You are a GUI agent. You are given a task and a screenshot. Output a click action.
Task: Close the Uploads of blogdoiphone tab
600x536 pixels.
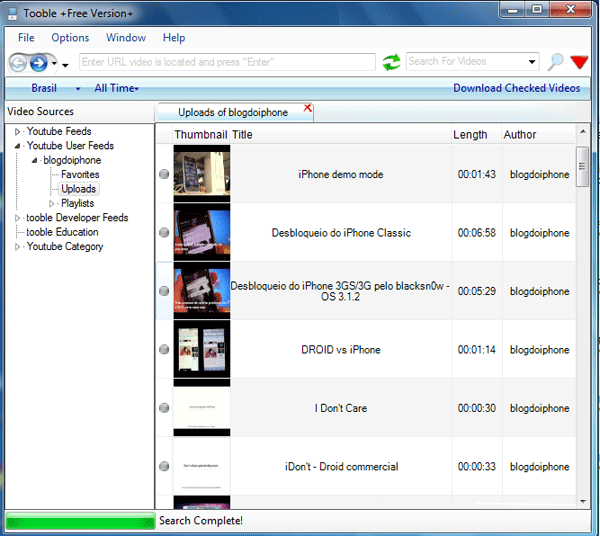point(307,108)
